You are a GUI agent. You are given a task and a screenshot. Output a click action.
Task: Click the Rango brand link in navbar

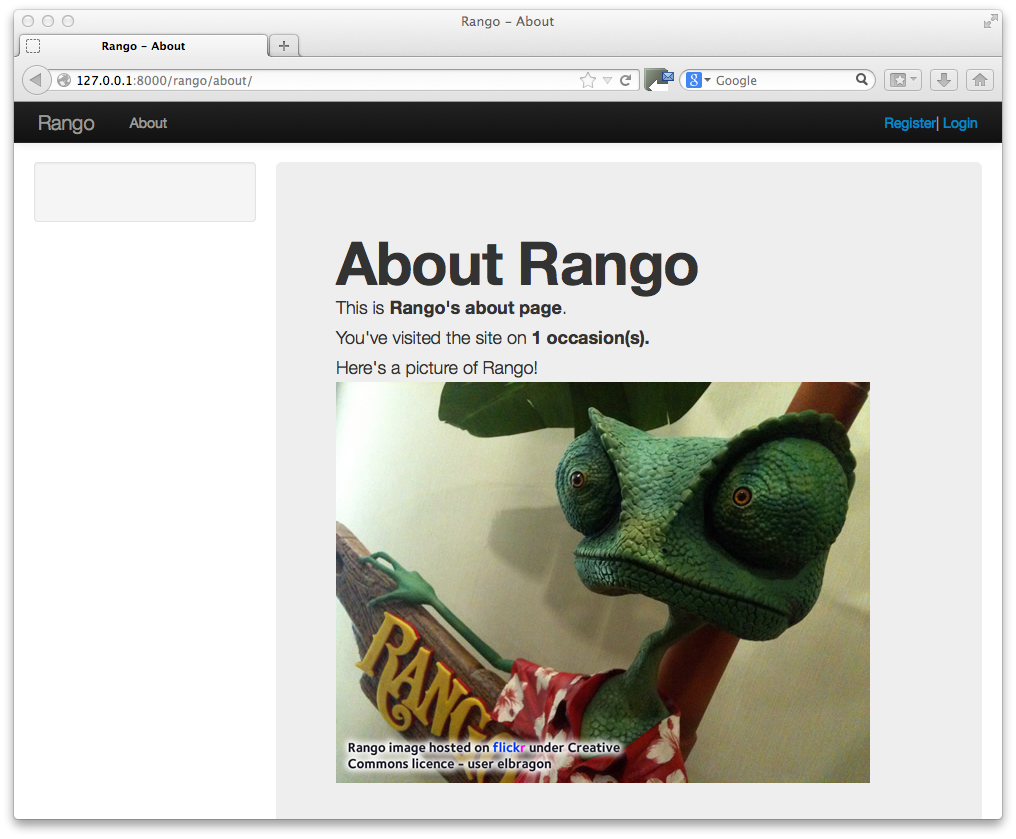66,123
